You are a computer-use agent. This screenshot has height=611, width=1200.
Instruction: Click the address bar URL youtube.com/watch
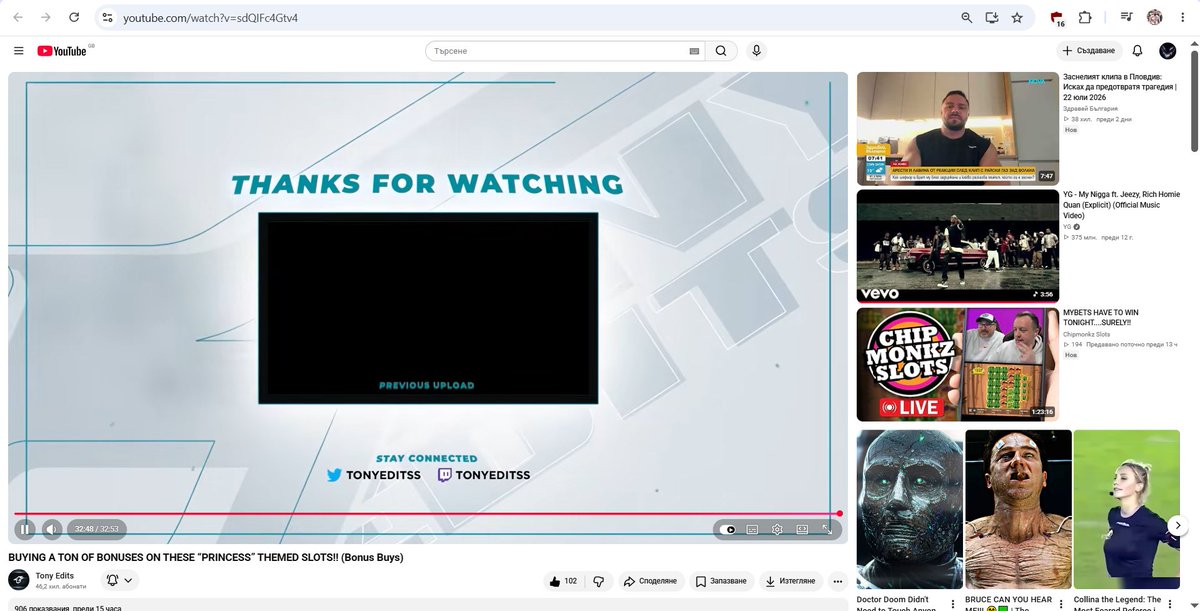[x=210, y=18]
